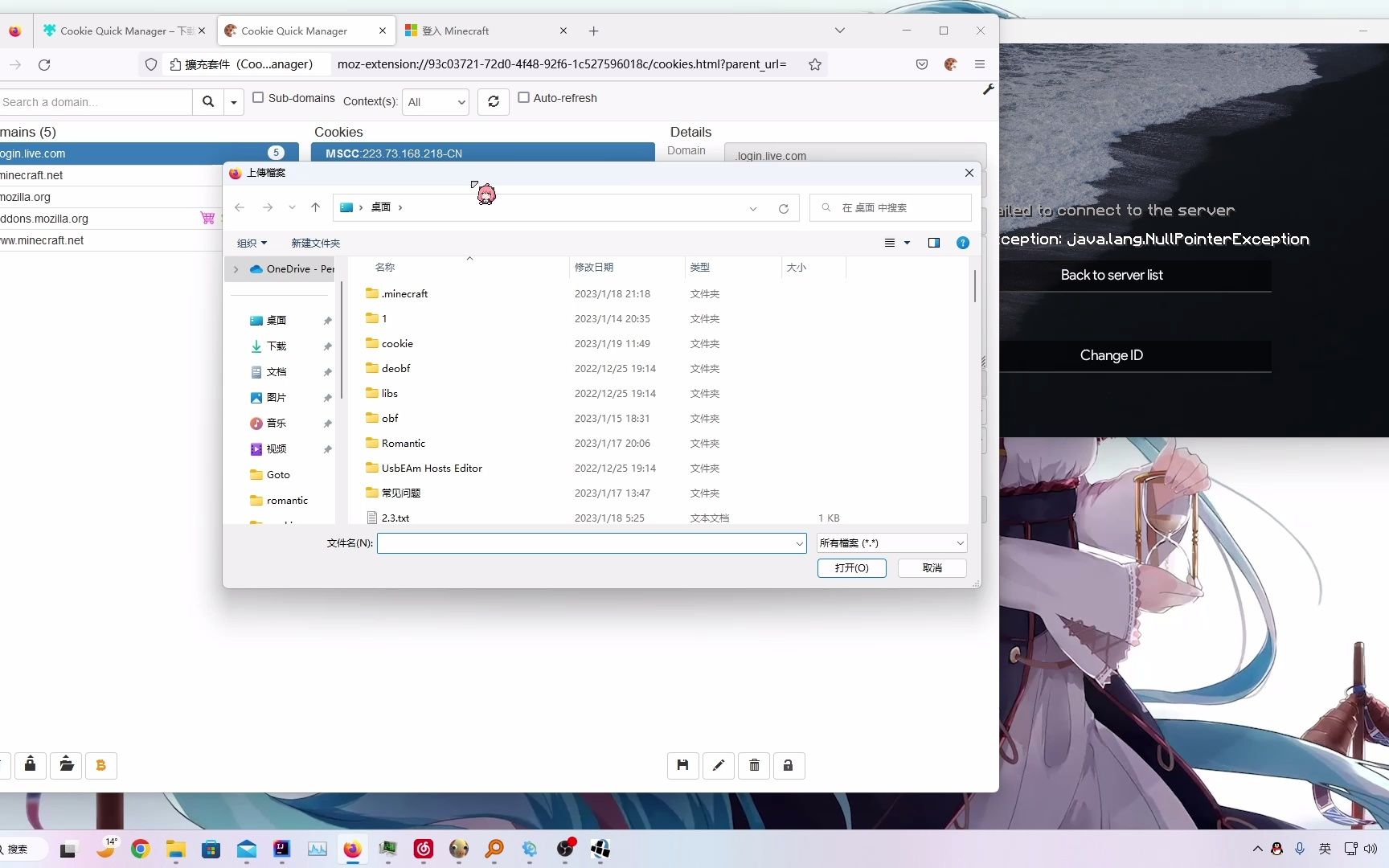Expand the address bar path history dropdown
The image size is (1389, 868).
click(x=753, y=208)
